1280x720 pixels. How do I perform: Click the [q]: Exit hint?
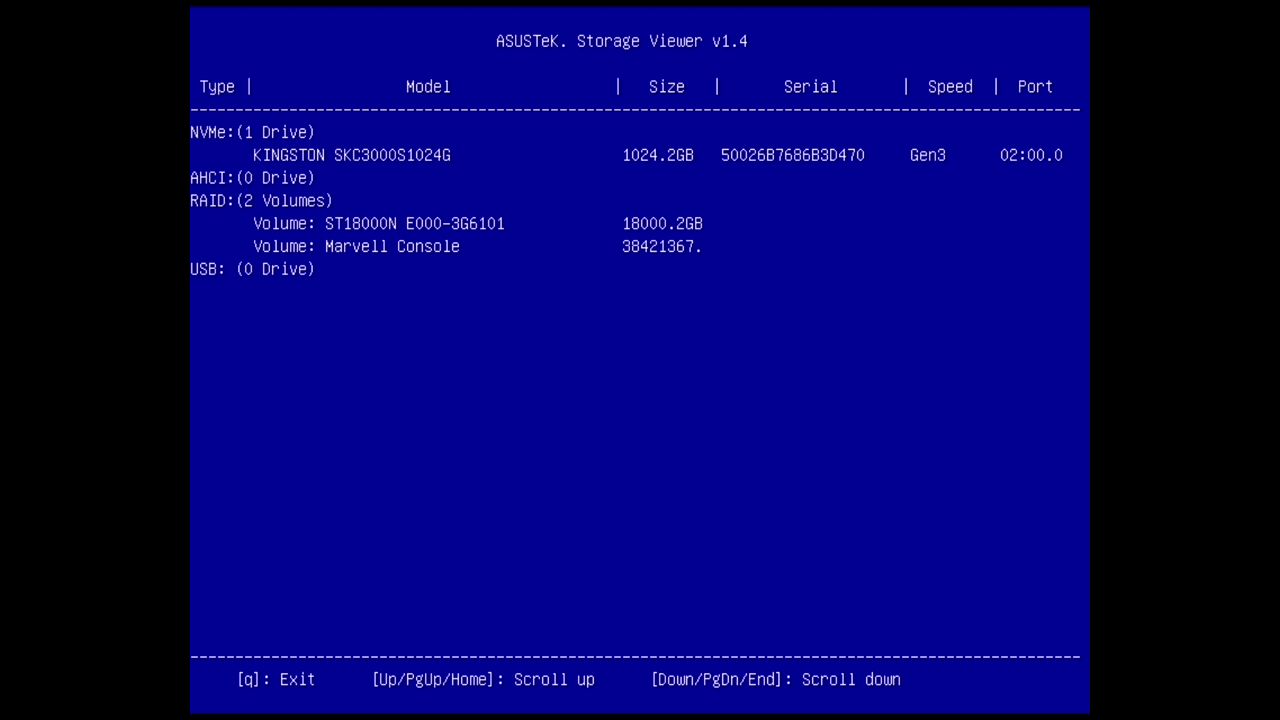pyautogui.click(x=276, y=679)
